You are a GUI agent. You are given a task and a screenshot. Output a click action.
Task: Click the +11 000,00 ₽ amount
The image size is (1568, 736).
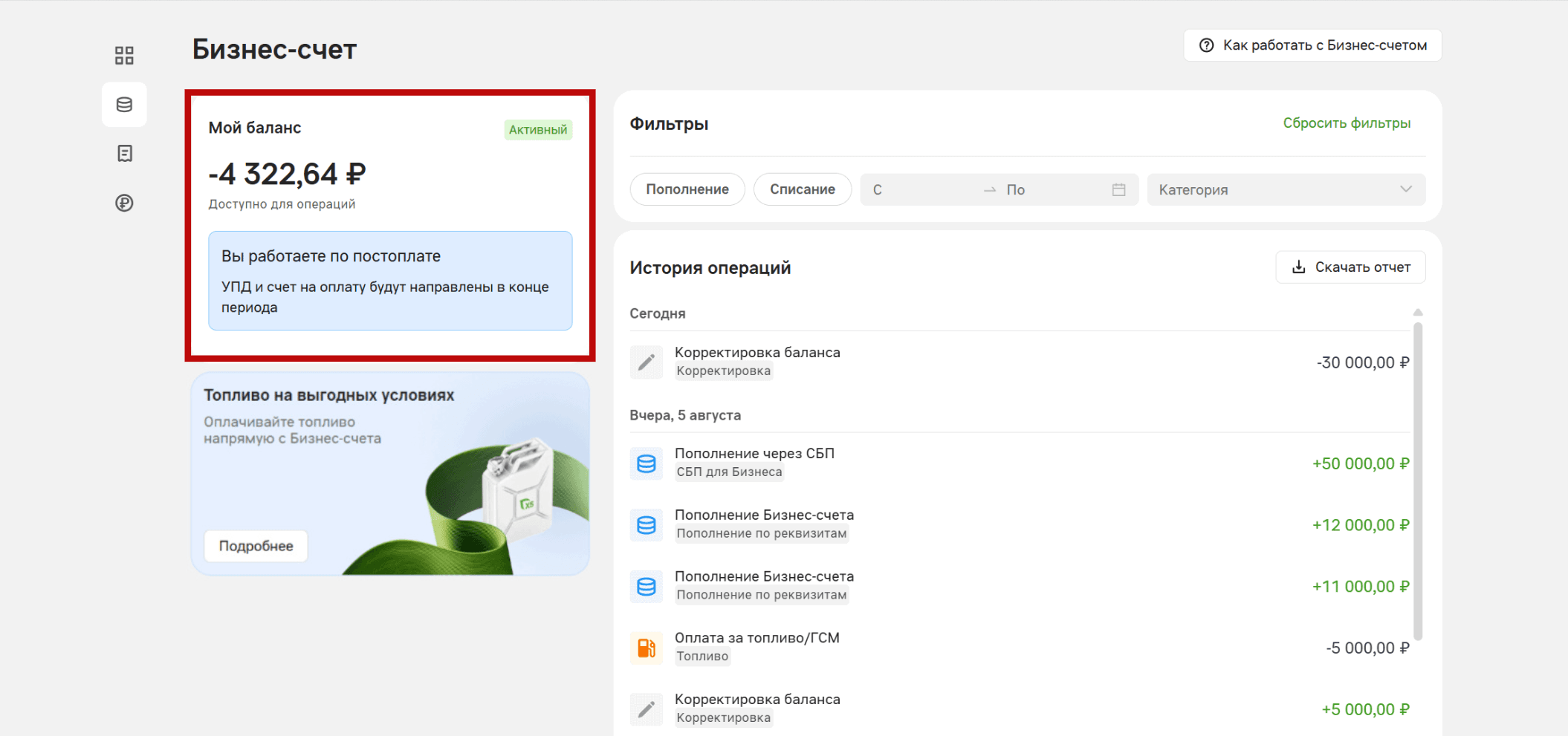1360,587
